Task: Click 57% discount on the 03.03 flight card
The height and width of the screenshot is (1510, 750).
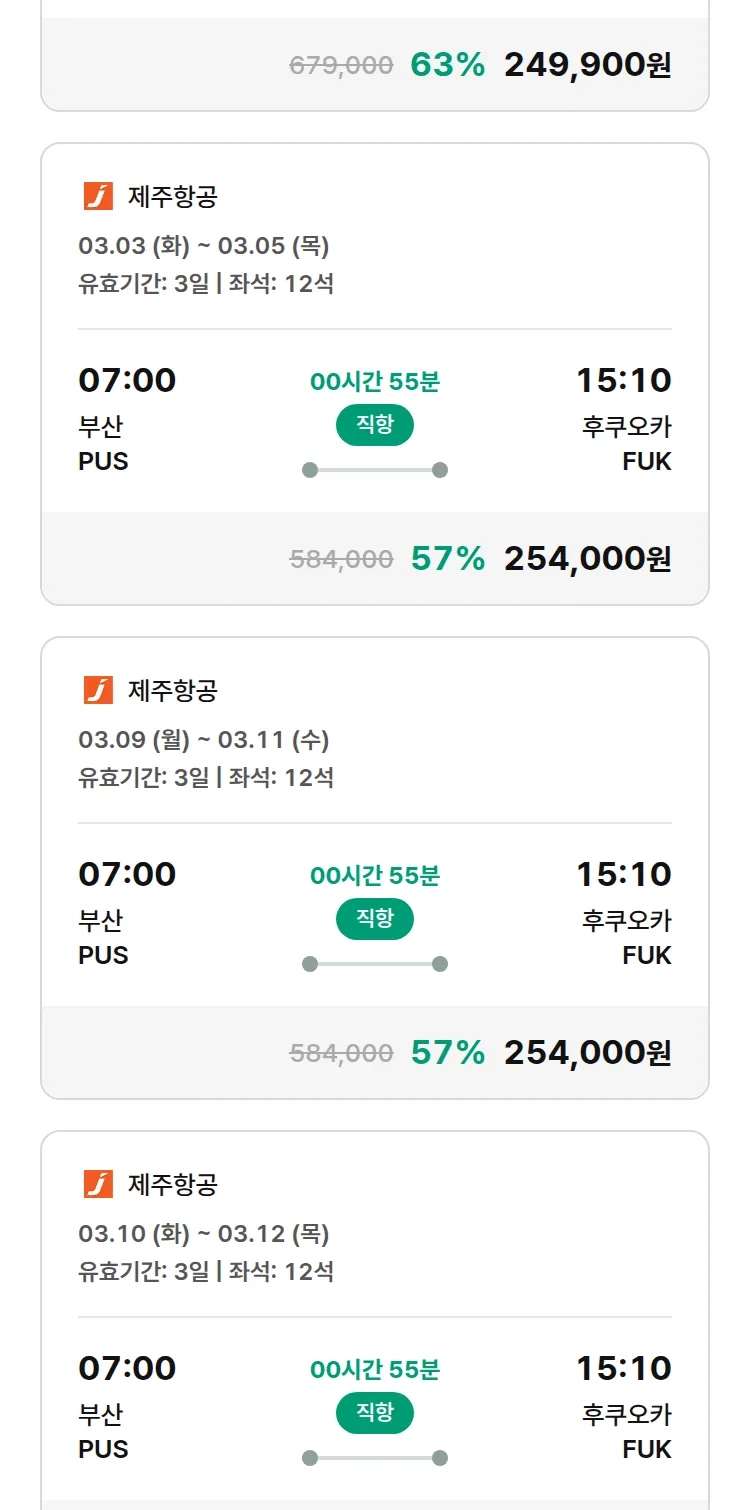Action: 447,559
